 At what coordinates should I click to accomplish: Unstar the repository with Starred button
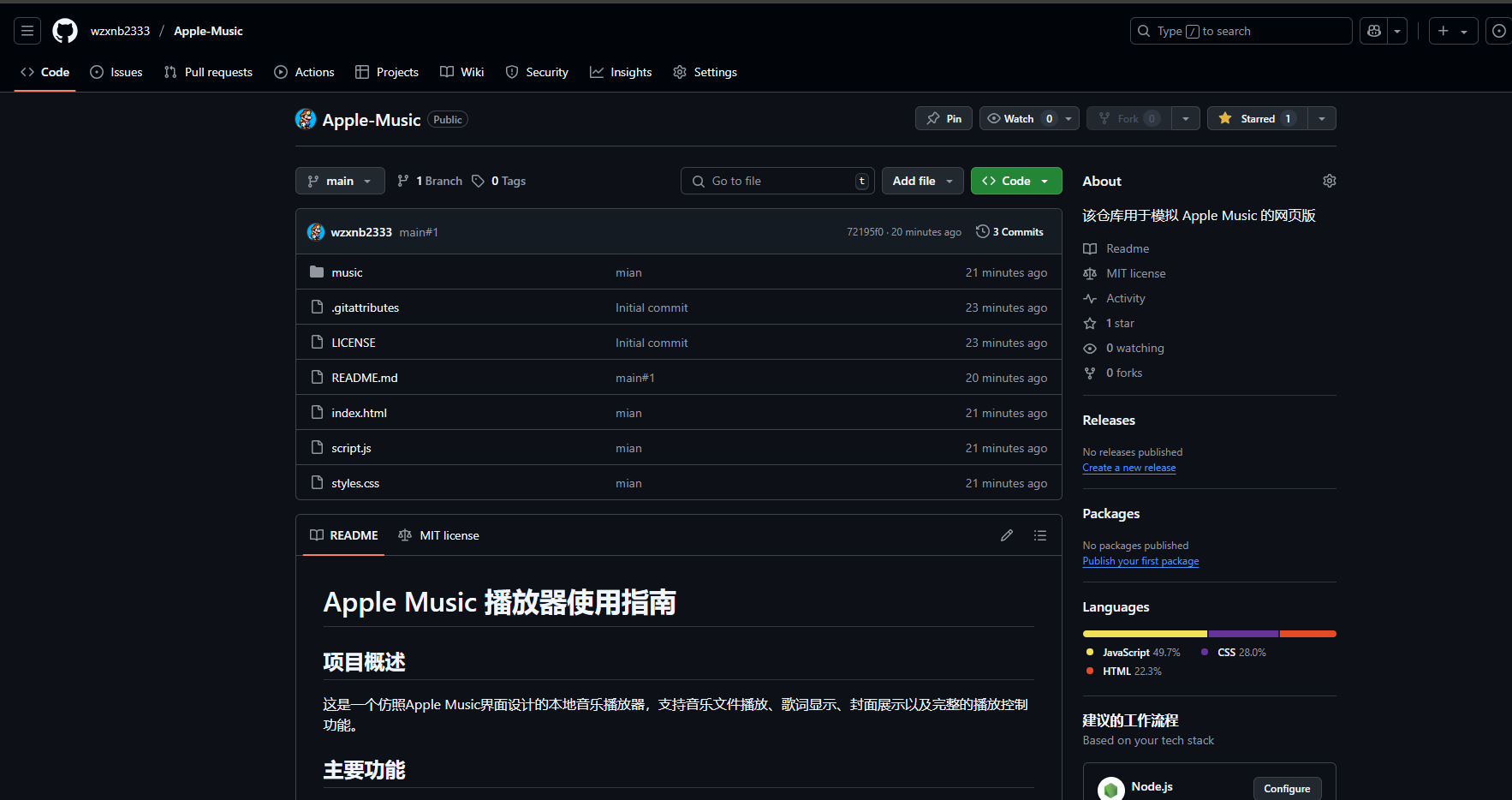pos(1257,119)
